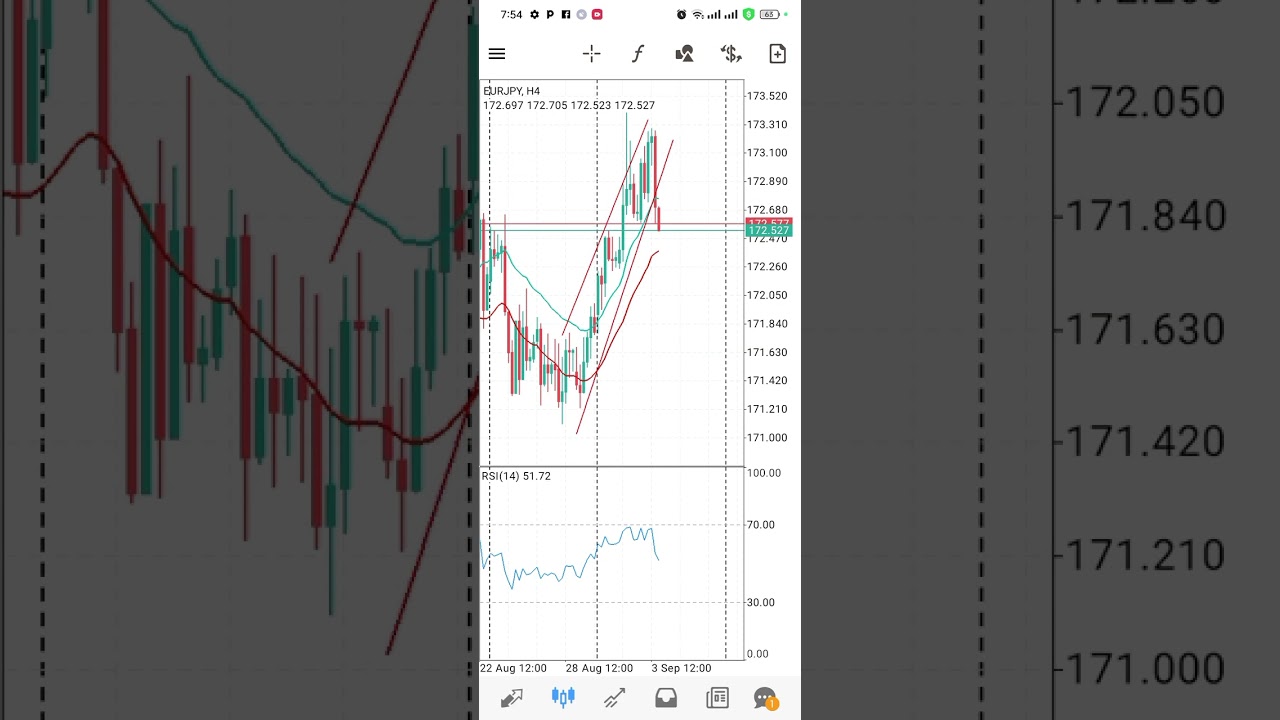Image resolution: width=1280 pixels, height=720 pixels.
Task: Tap the P app notification icon in status bar
Action: [x=550, y=15]
